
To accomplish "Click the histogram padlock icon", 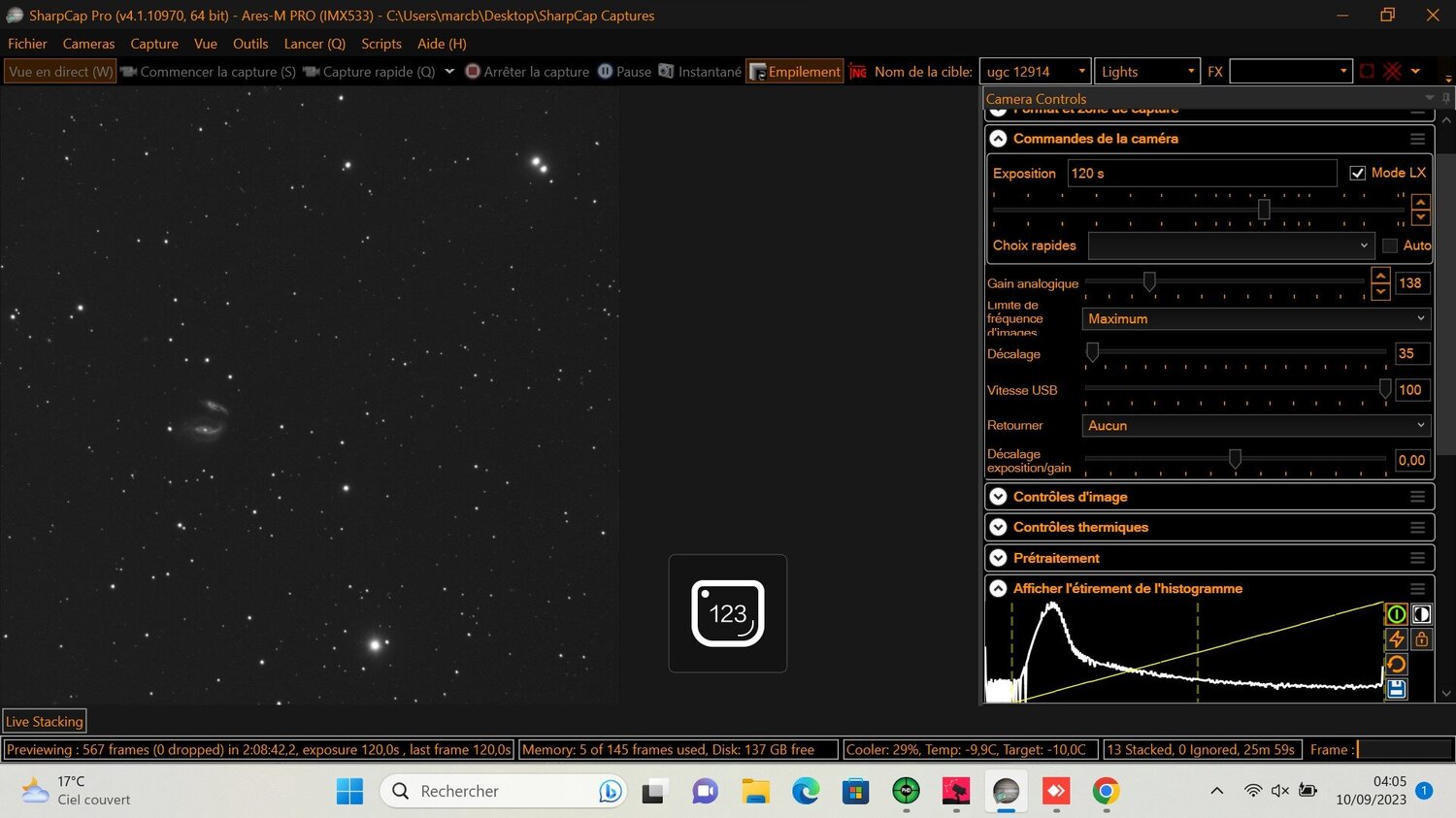I will [x=1421, y=639].
